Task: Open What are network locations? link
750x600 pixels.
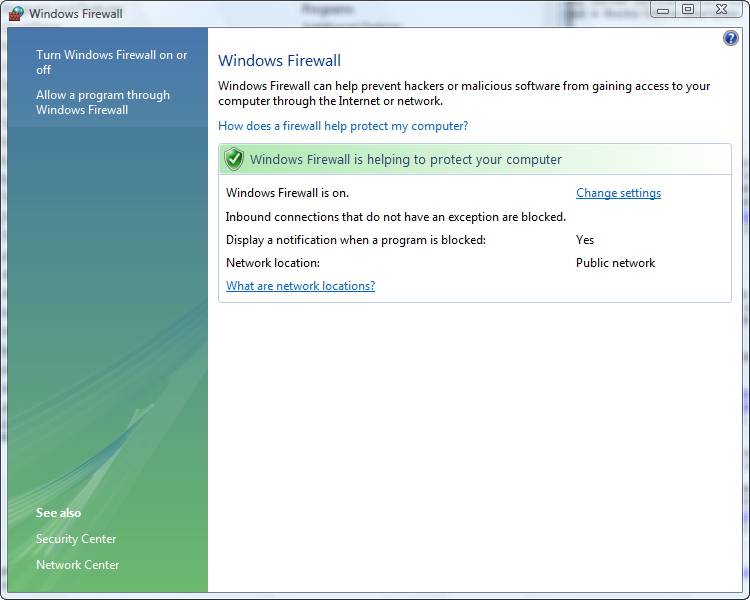Action: click(x=300, y=286)
